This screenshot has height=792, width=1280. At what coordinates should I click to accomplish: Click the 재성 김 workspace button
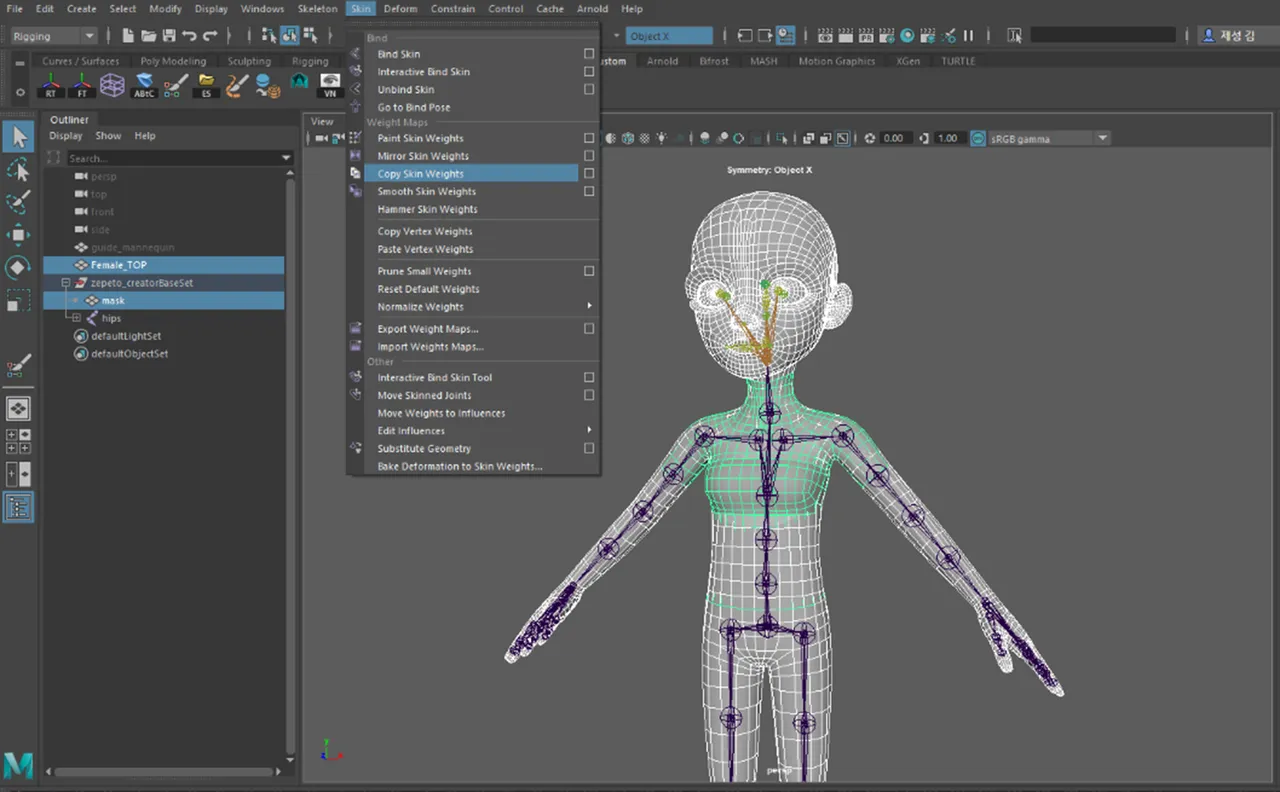click(x=1232, y=35)
